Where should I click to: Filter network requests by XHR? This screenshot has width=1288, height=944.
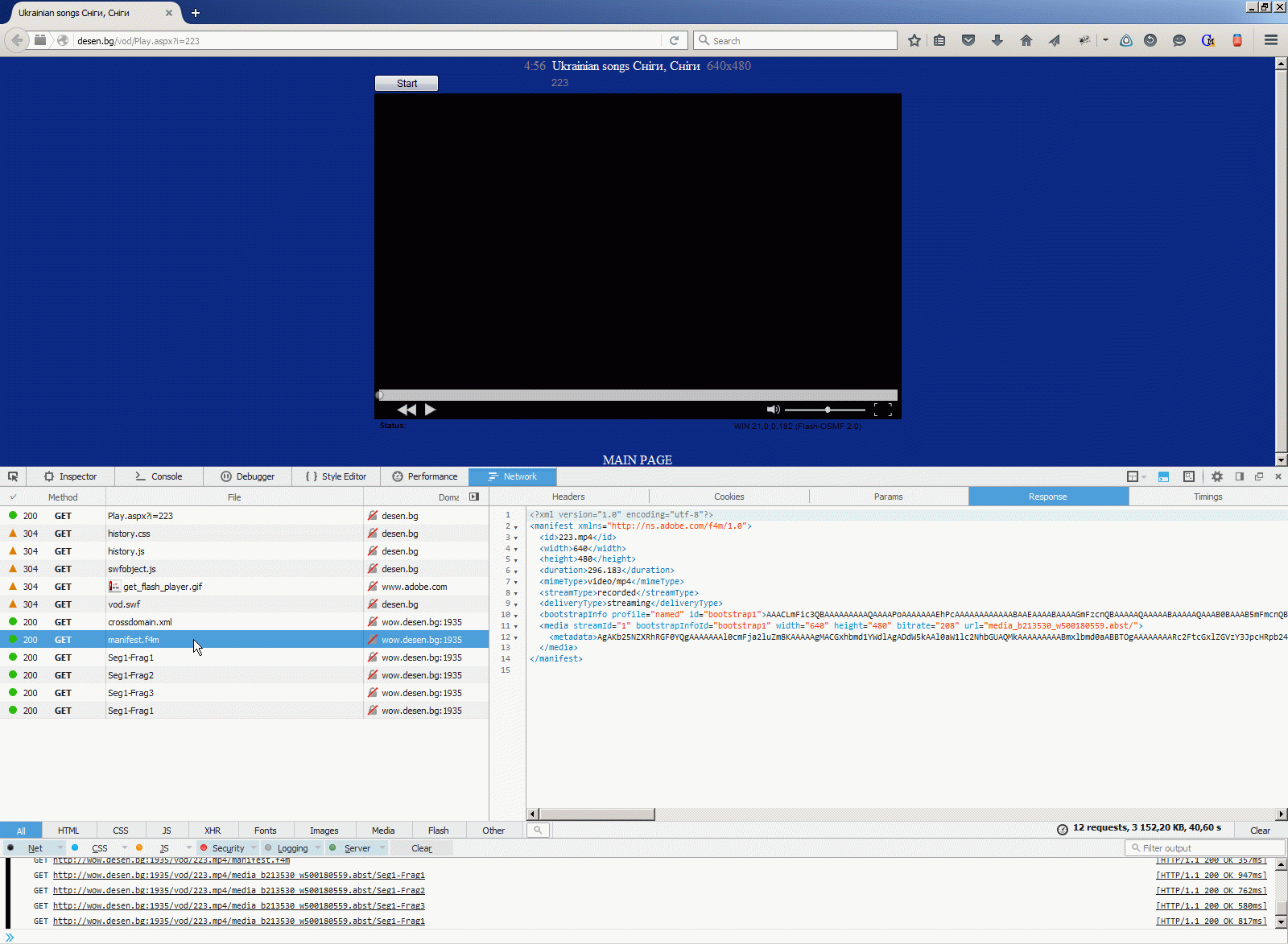click(213, 831)
